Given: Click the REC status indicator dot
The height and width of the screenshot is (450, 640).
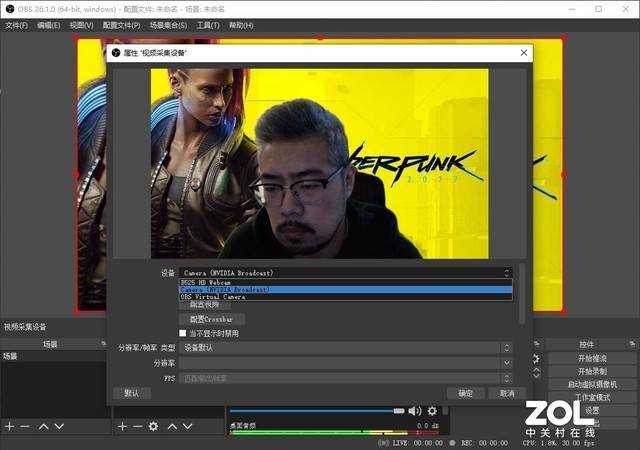Looking at the screenshot, I should [452, 443].
